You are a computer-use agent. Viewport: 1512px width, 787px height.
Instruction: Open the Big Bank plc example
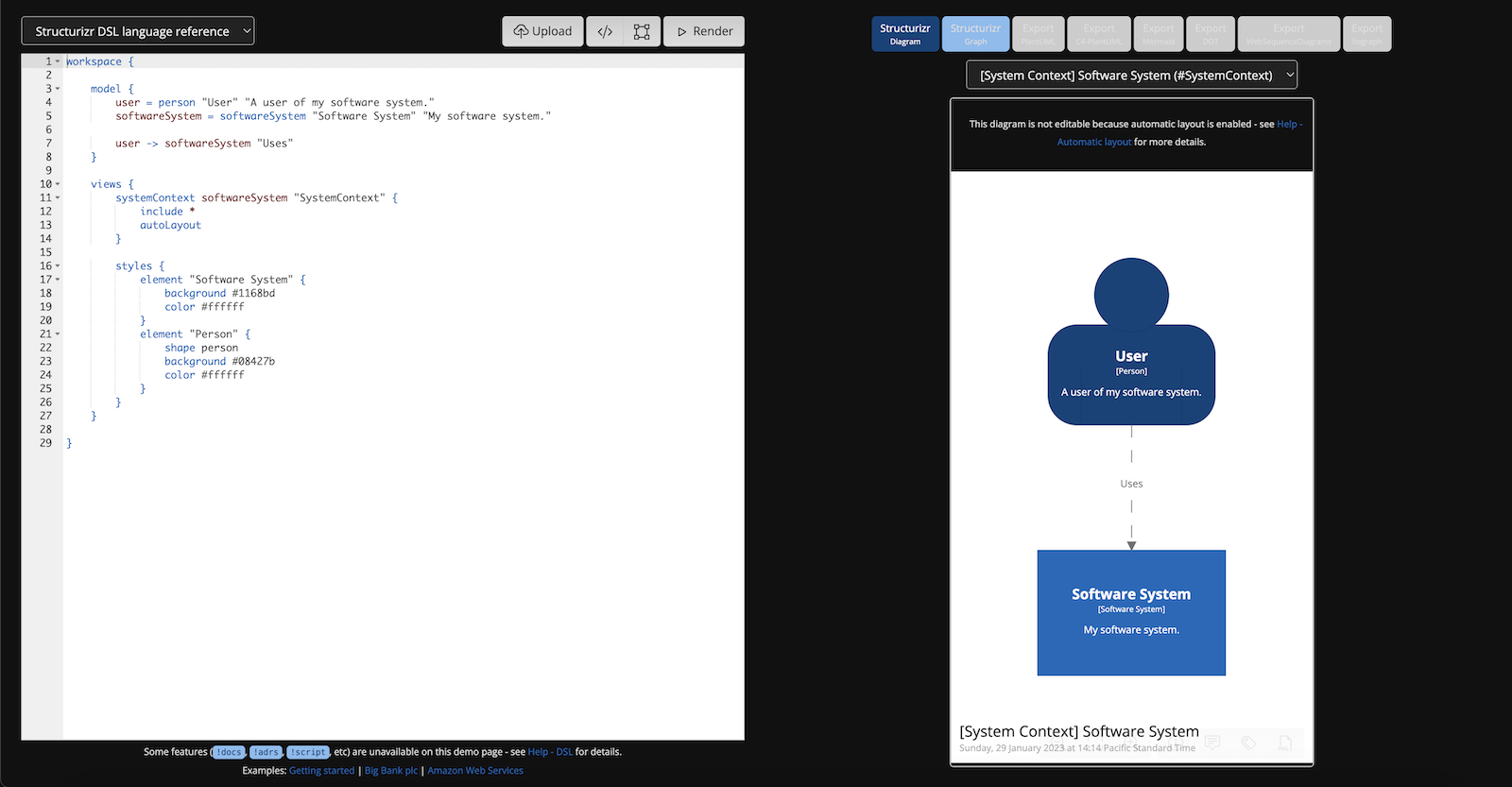391,771
